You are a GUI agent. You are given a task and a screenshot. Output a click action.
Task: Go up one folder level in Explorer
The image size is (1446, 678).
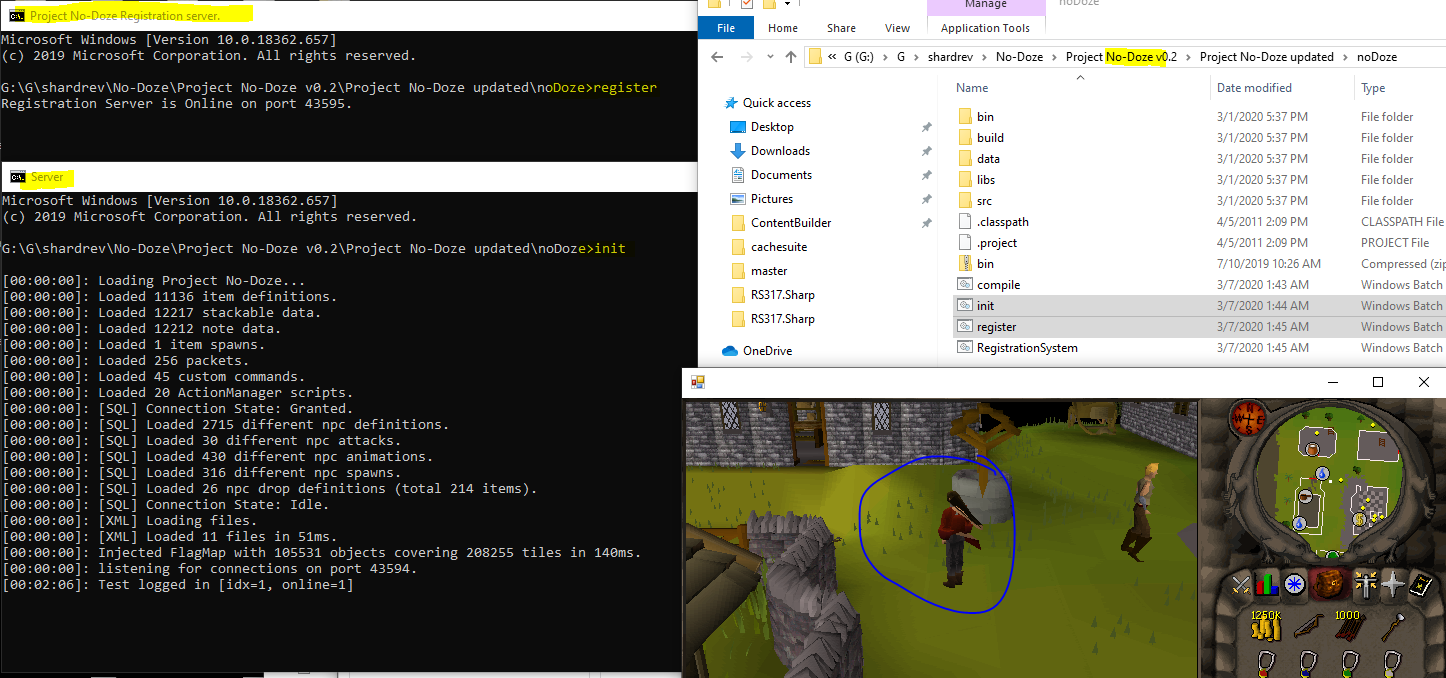coord(790,56)
